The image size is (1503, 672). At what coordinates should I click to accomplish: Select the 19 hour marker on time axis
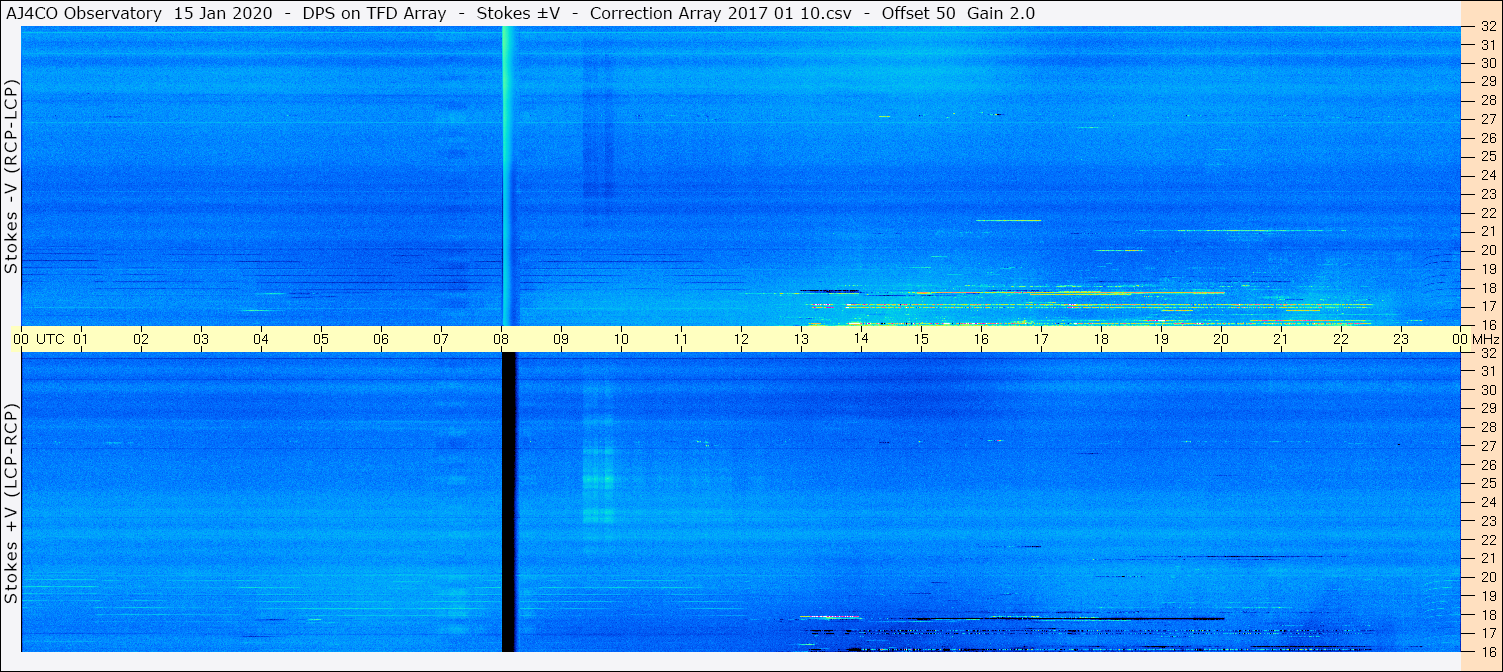tap(1161, 339)
